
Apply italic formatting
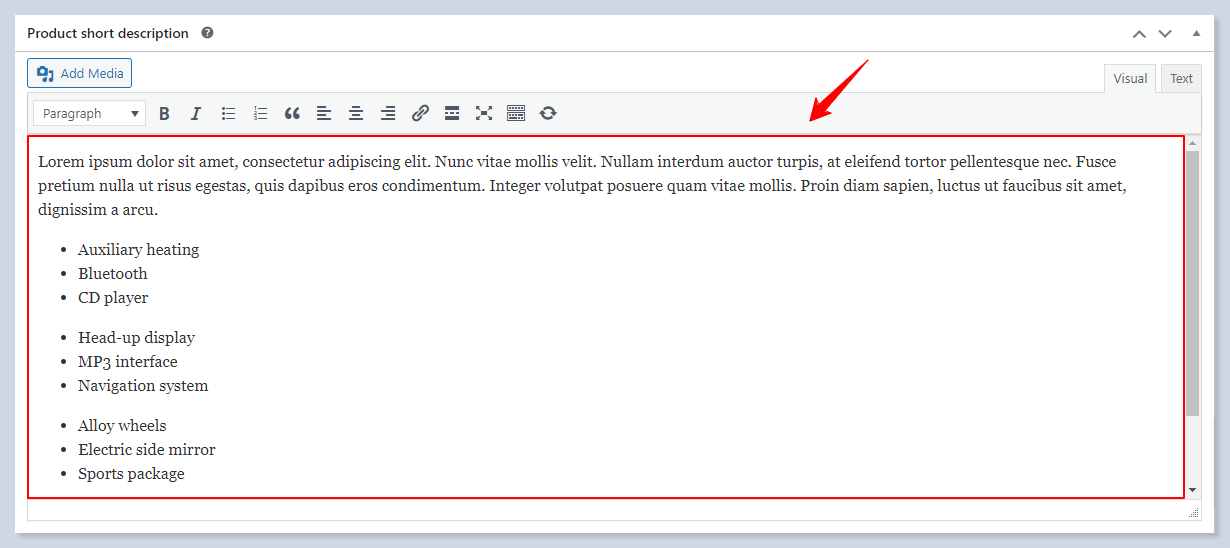196,114
